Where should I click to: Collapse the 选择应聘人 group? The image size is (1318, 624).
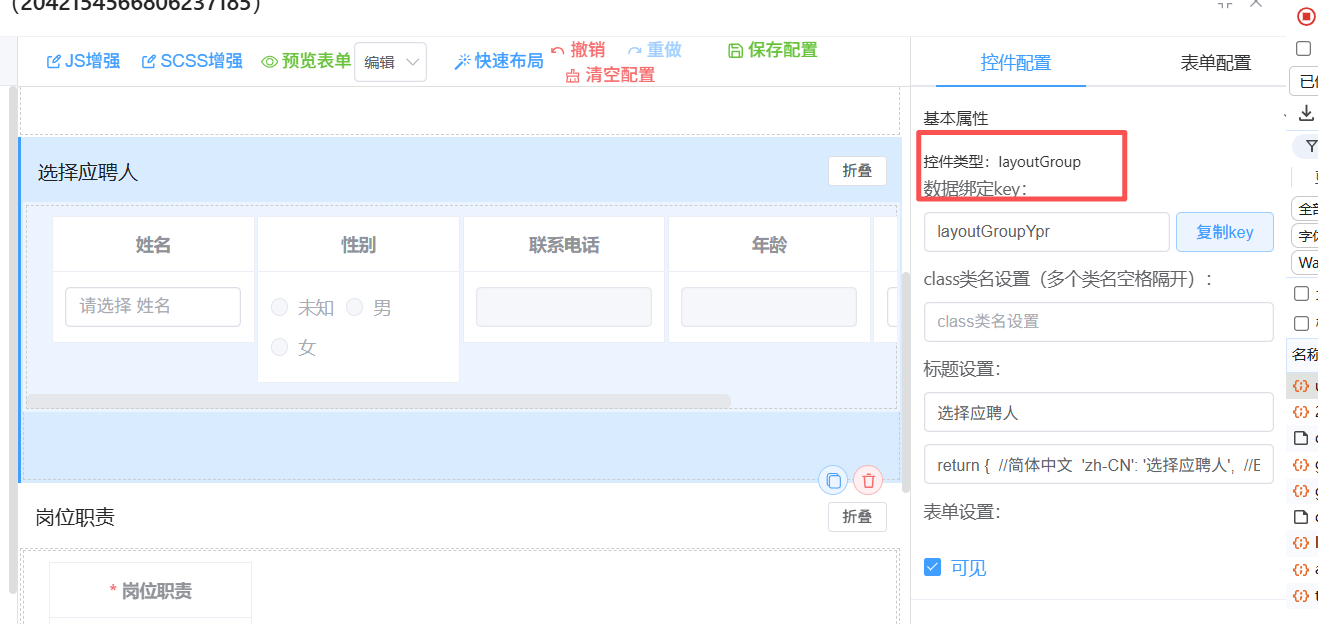857,171
